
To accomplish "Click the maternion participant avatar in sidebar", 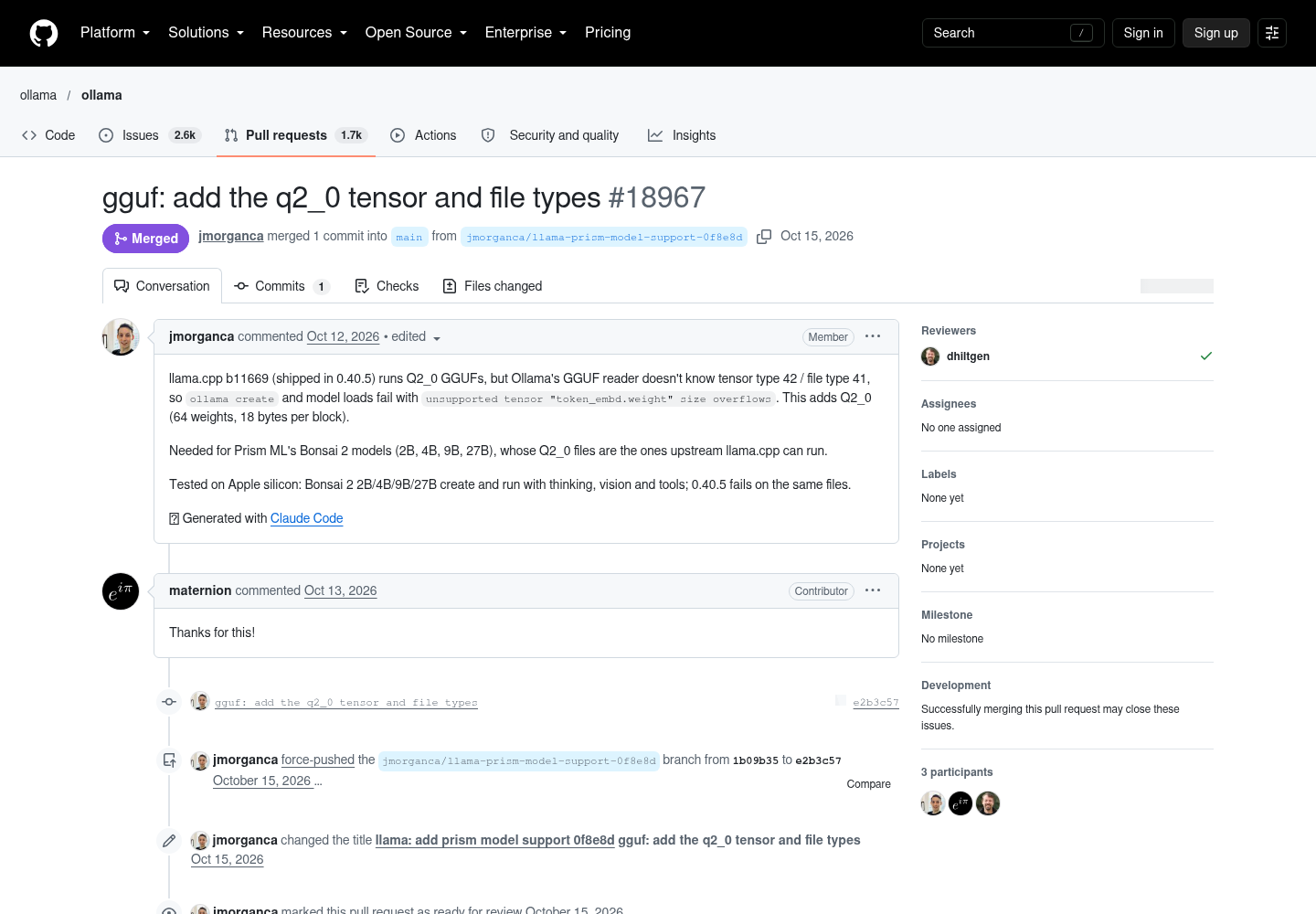I will (x=960, y=803).
